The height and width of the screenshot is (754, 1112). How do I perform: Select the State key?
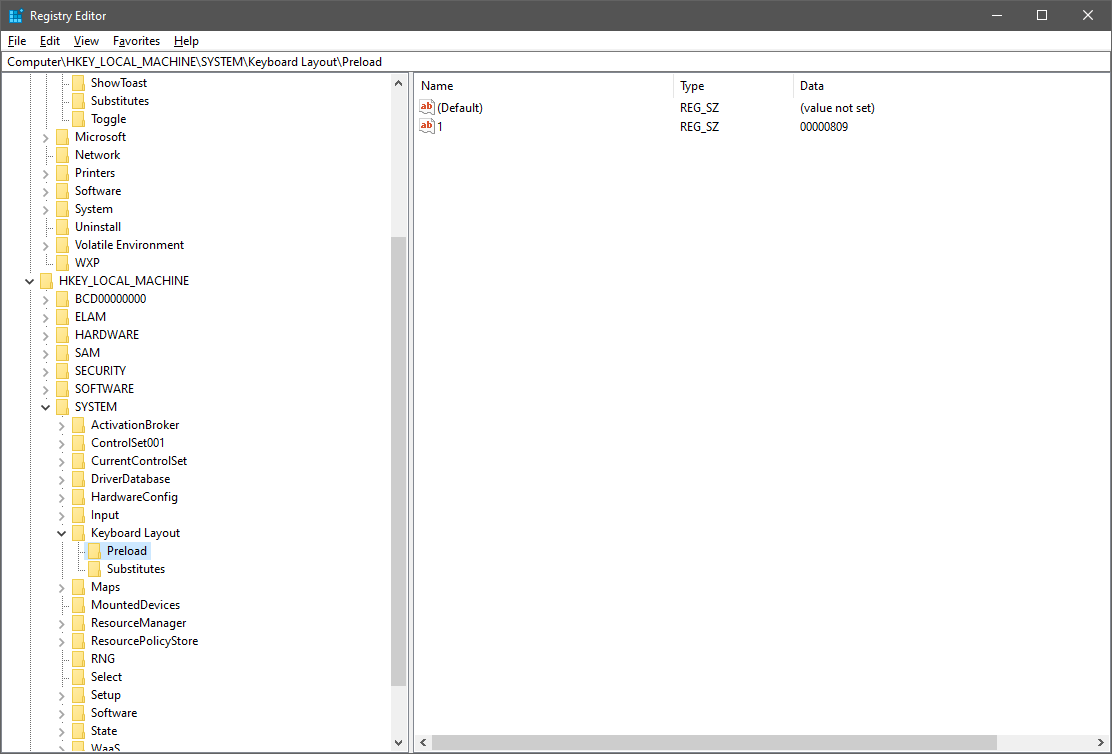pyautogui.click(x=104, y=731)
